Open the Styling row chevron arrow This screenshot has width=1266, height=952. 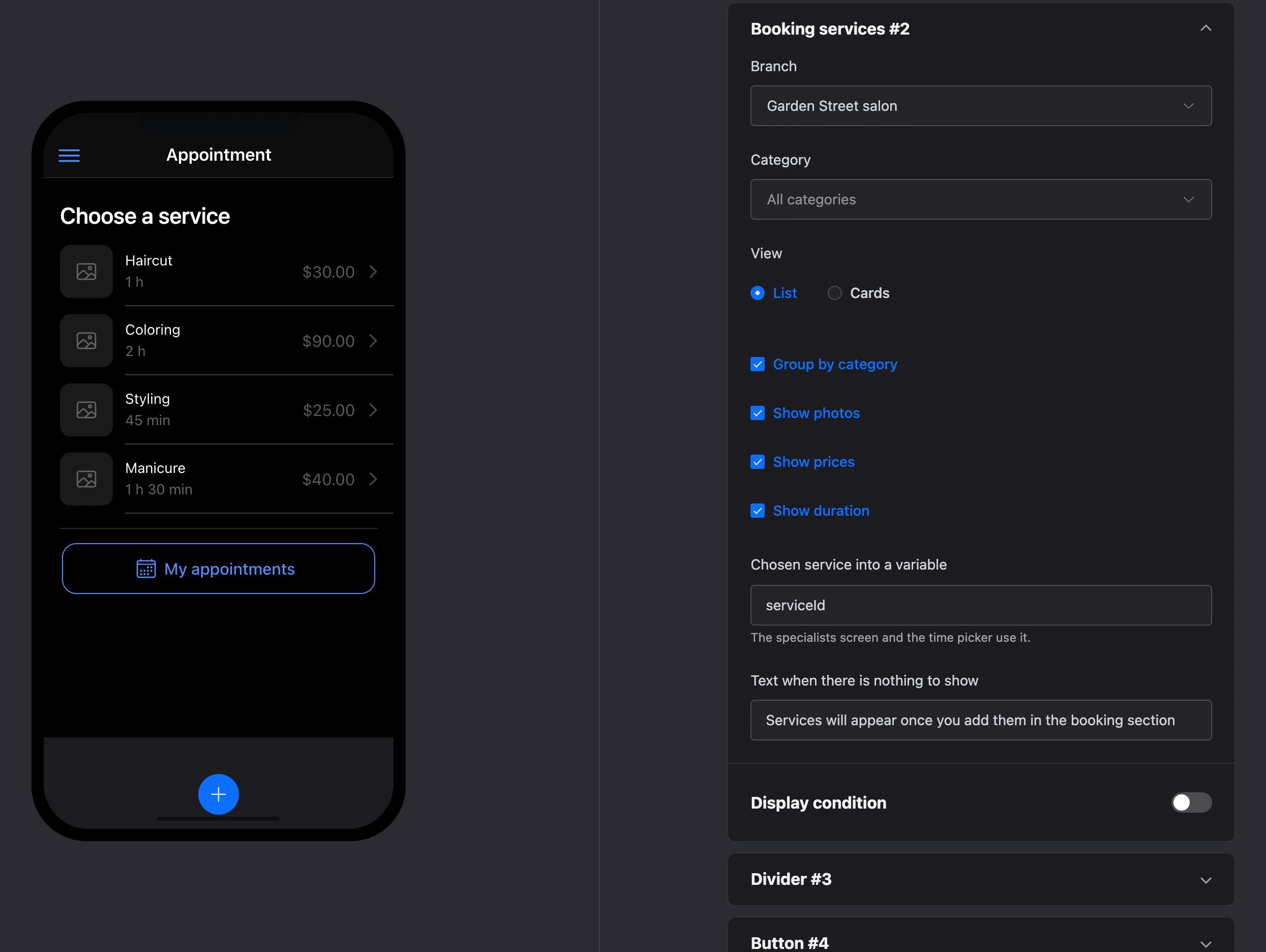click(373, 410)
